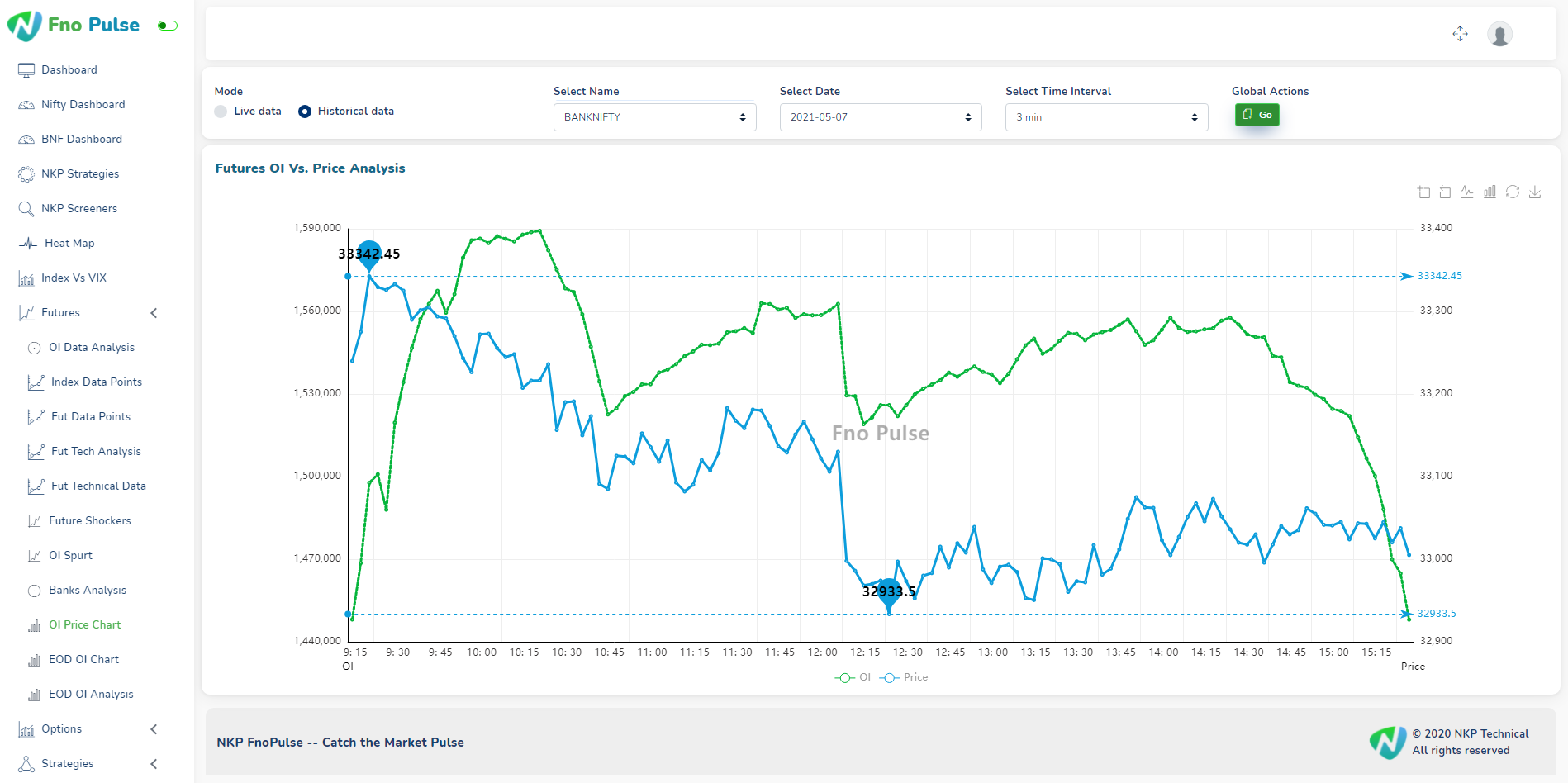Click the NKP Screeners magnifier icon
This screenshot has height=783, width=1568.
pyautogui.click(x=26, y=209)
